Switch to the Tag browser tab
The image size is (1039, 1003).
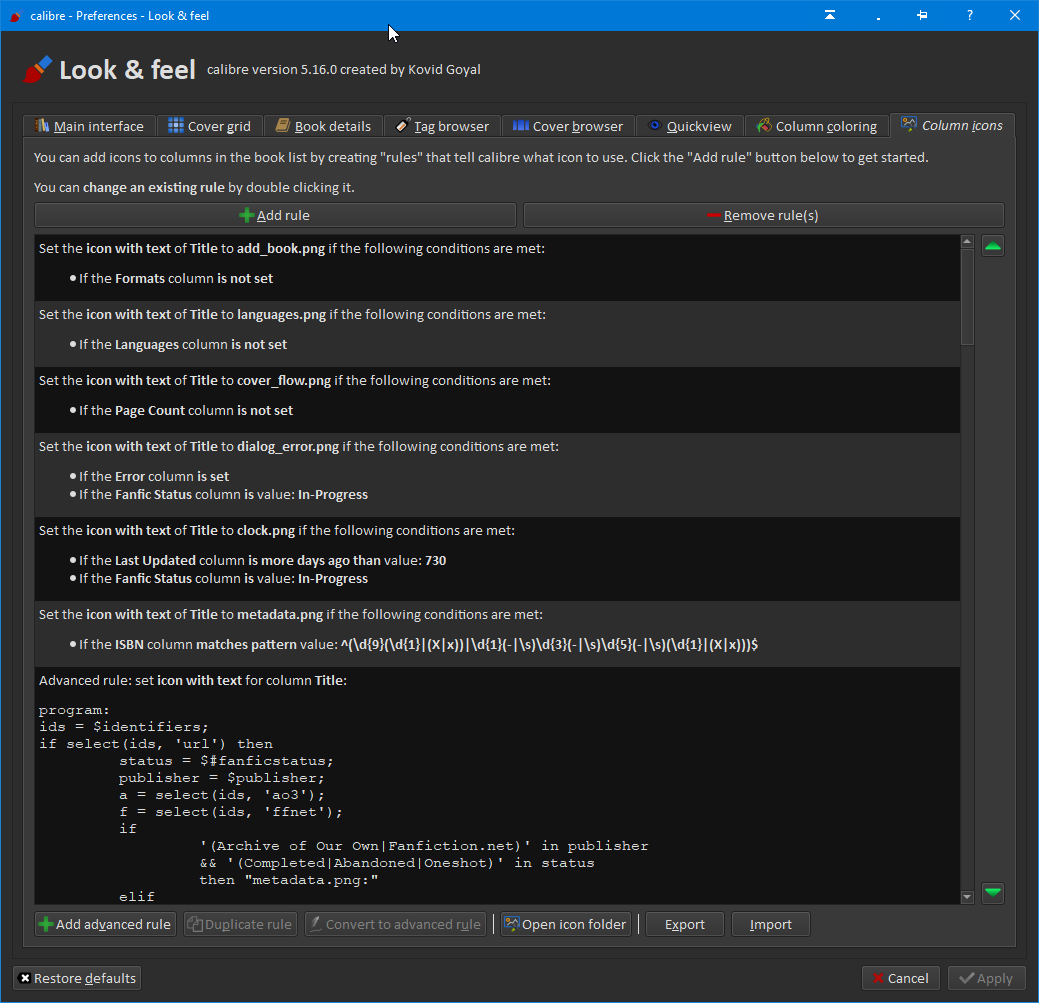[x=442, y=126]
